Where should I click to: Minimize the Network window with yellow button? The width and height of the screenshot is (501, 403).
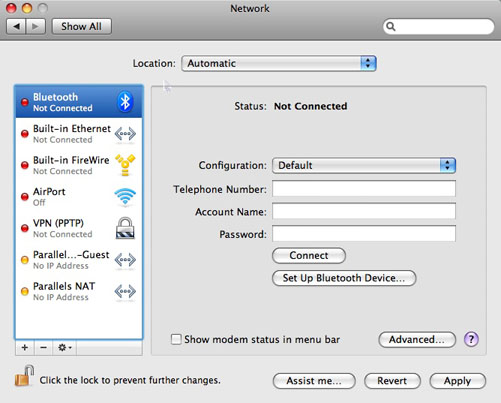click(27, 8)
